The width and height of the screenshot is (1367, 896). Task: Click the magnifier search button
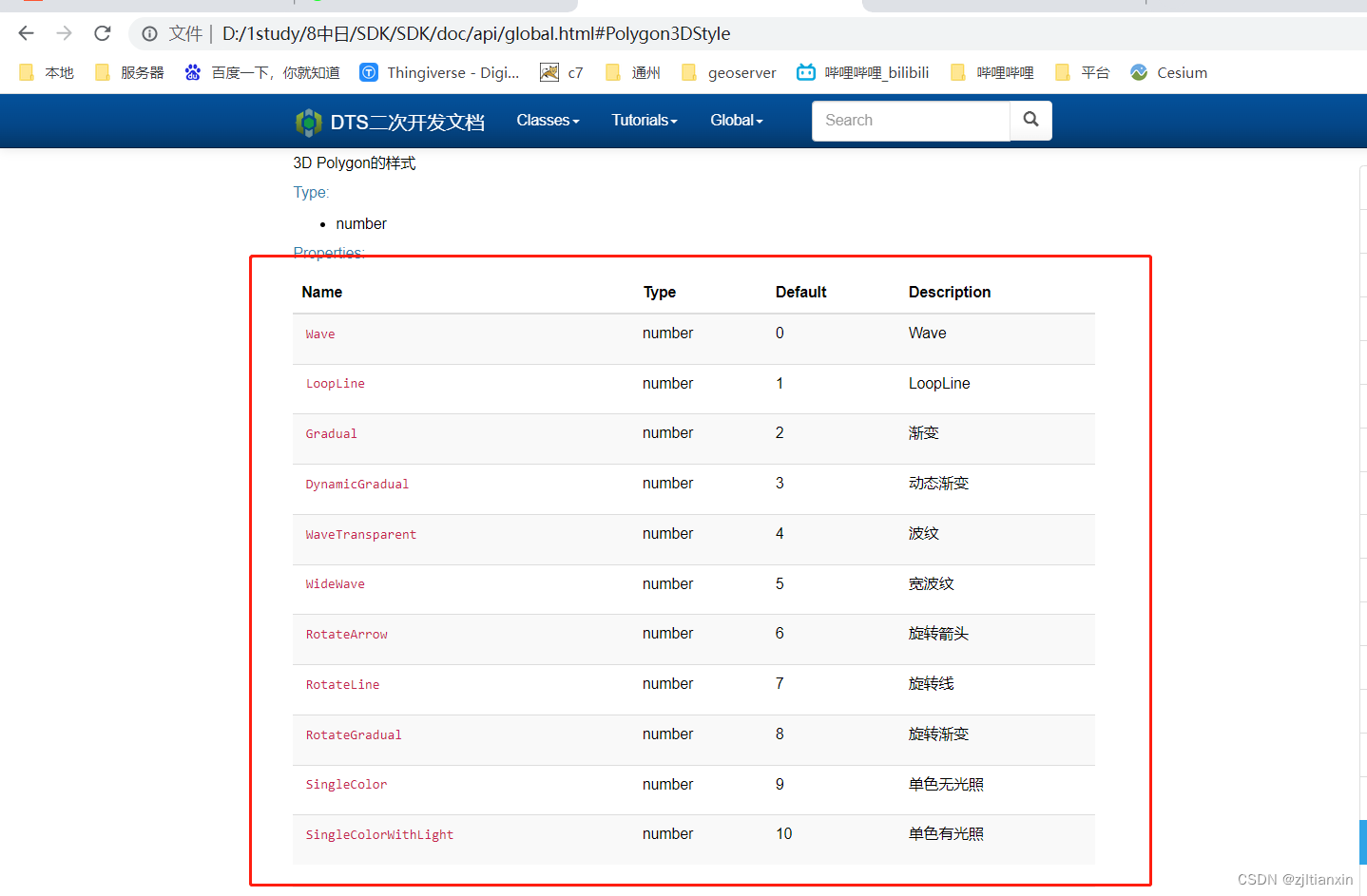(x=1030, y=121)
